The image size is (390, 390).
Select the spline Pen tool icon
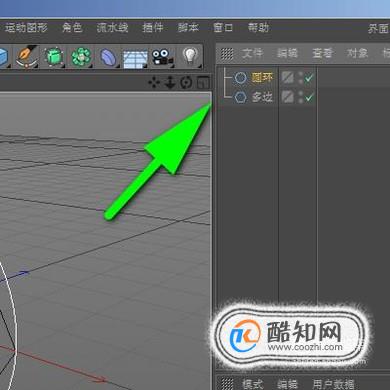coord(27,56)
